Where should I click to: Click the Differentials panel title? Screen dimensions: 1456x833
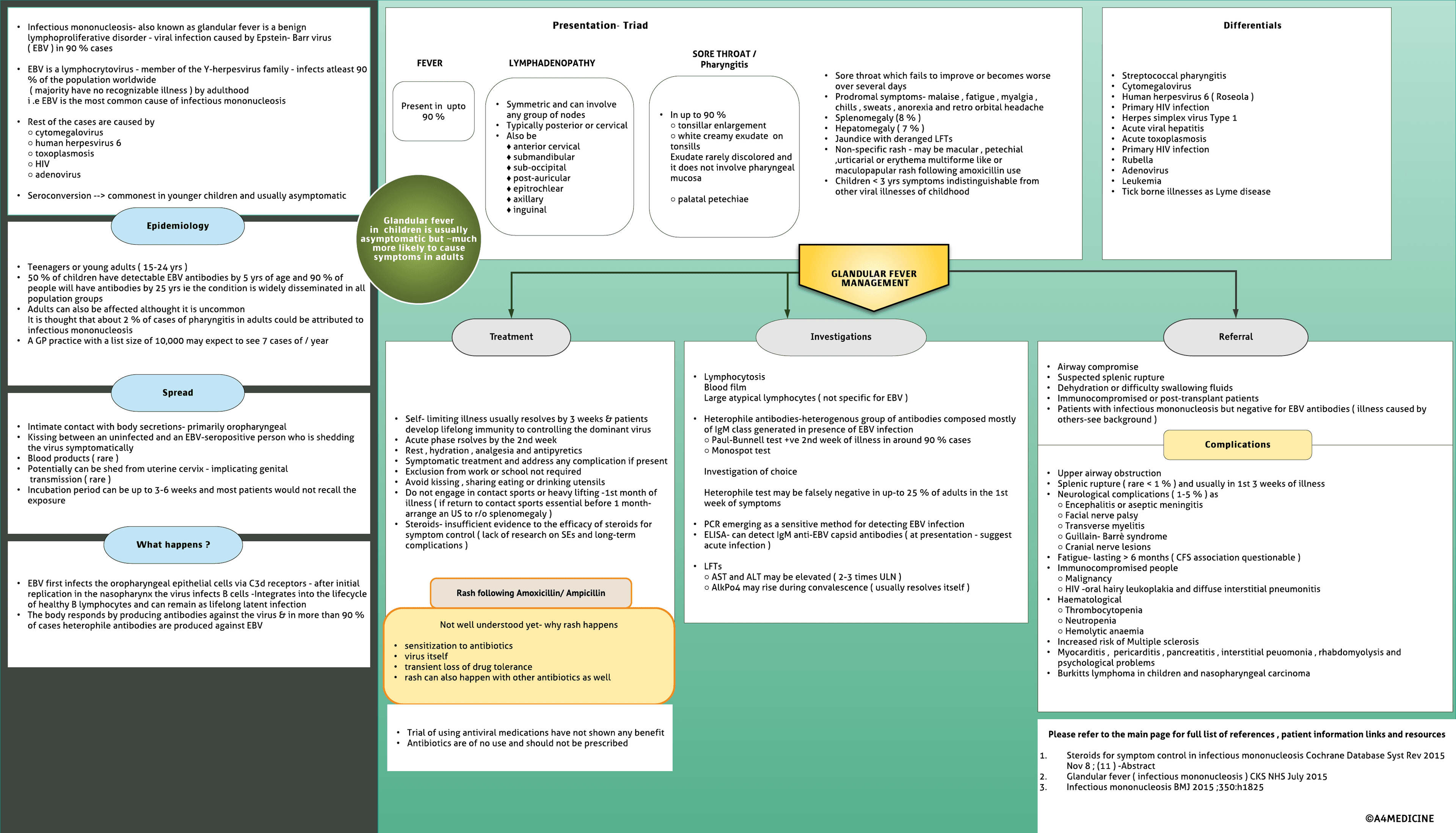coord(1252,25)
